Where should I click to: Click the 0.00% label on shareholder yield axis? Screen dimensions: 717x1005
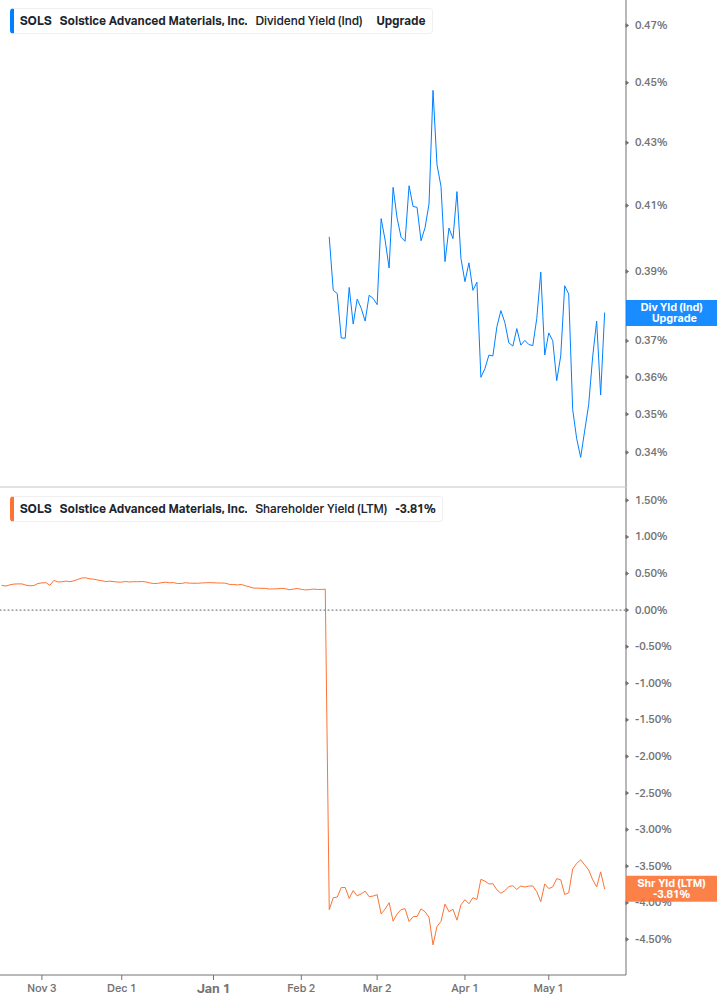[x=651, y=610]
